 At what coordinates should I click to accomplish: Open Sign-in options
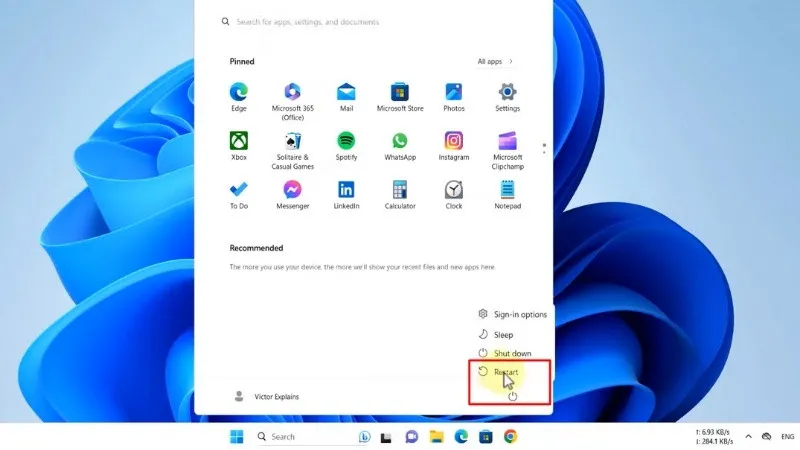pyautogui.click(x=519, y=314)
